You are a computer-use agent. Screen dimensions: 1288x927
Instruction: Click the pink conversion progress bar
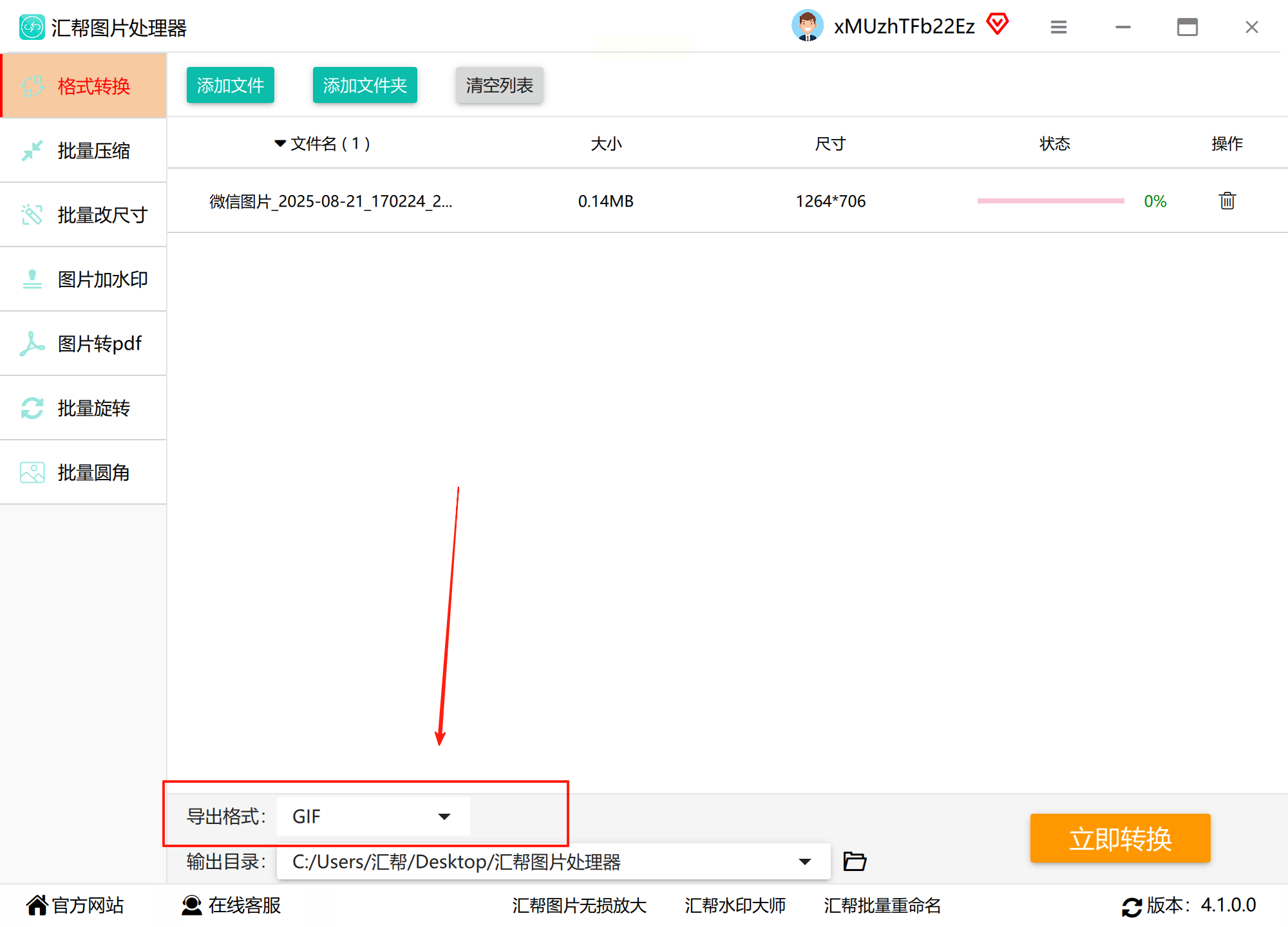click(x=1050, y=201)
